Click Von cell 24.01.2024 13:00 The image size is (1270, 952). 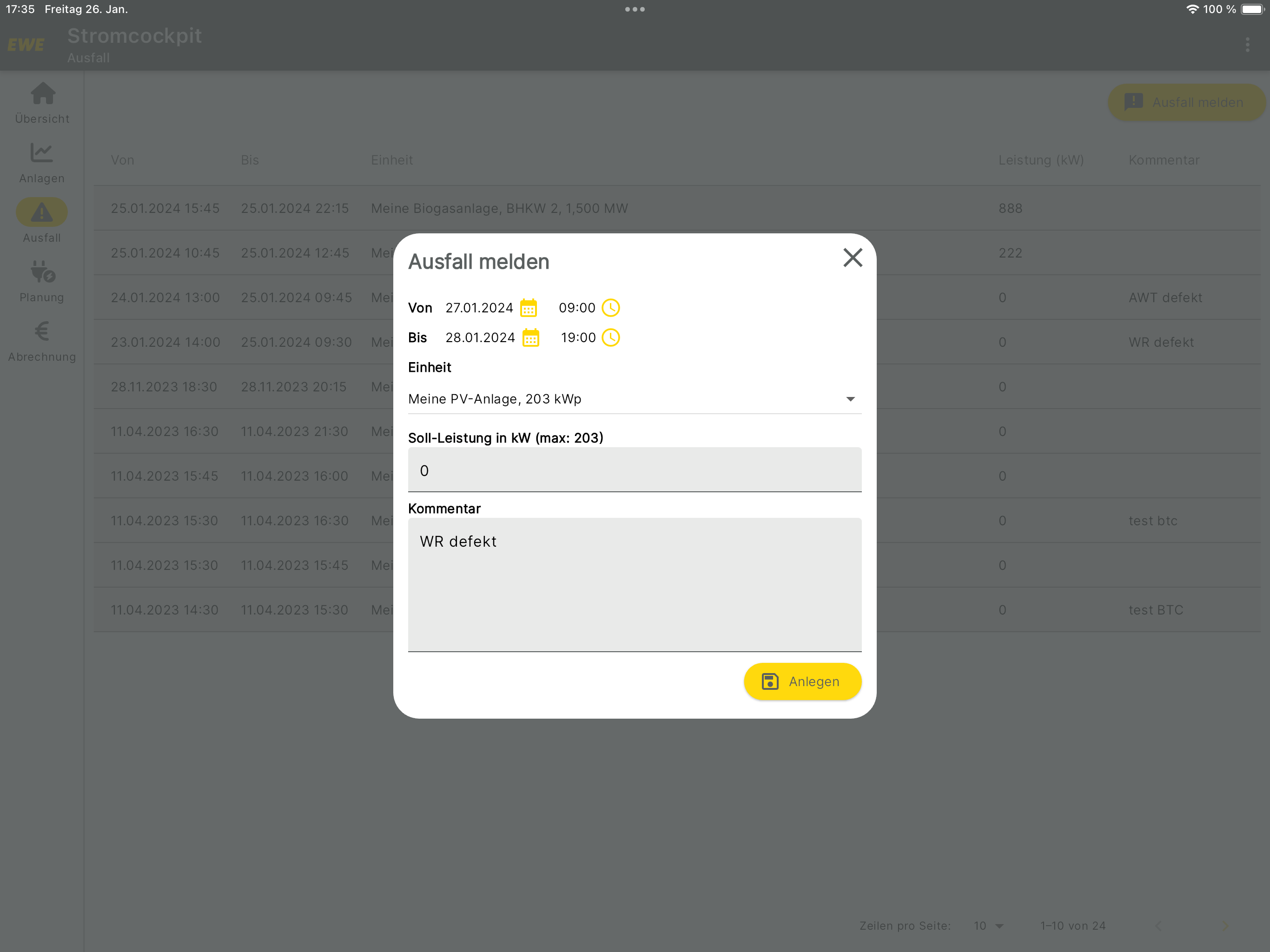(x=165, y=297)
